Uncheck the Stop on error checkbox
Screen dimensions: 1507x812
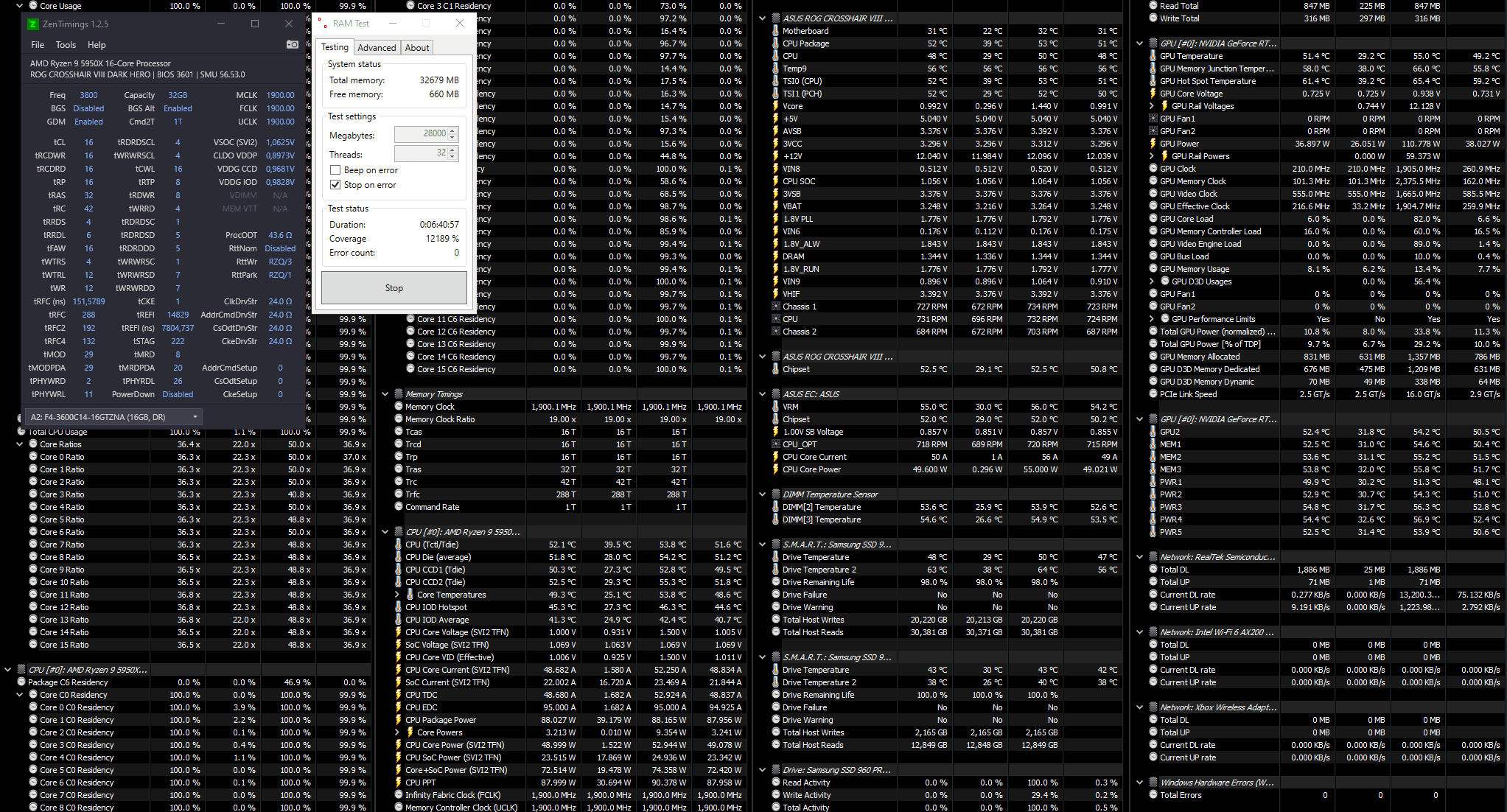335,185
